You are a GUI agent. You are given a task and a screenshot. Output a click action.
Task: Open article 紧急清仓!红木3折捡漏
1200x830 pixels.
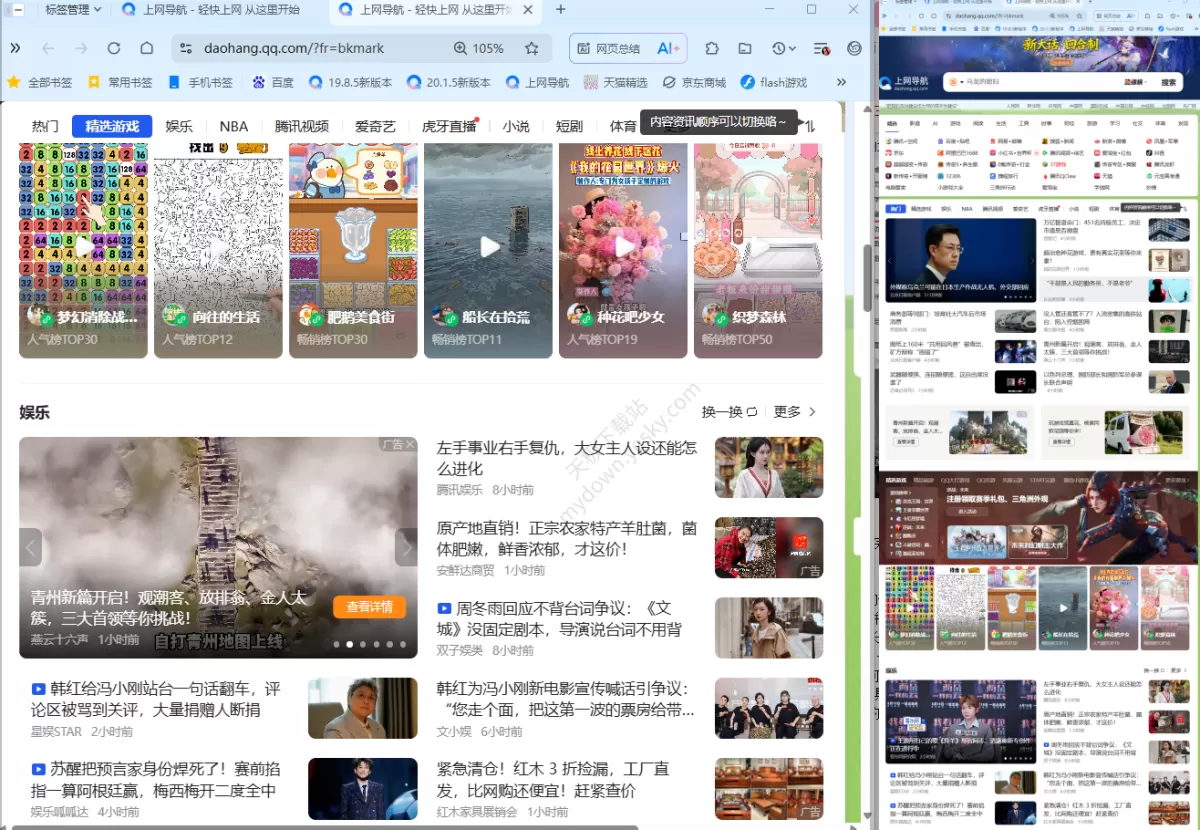[552, 779]
